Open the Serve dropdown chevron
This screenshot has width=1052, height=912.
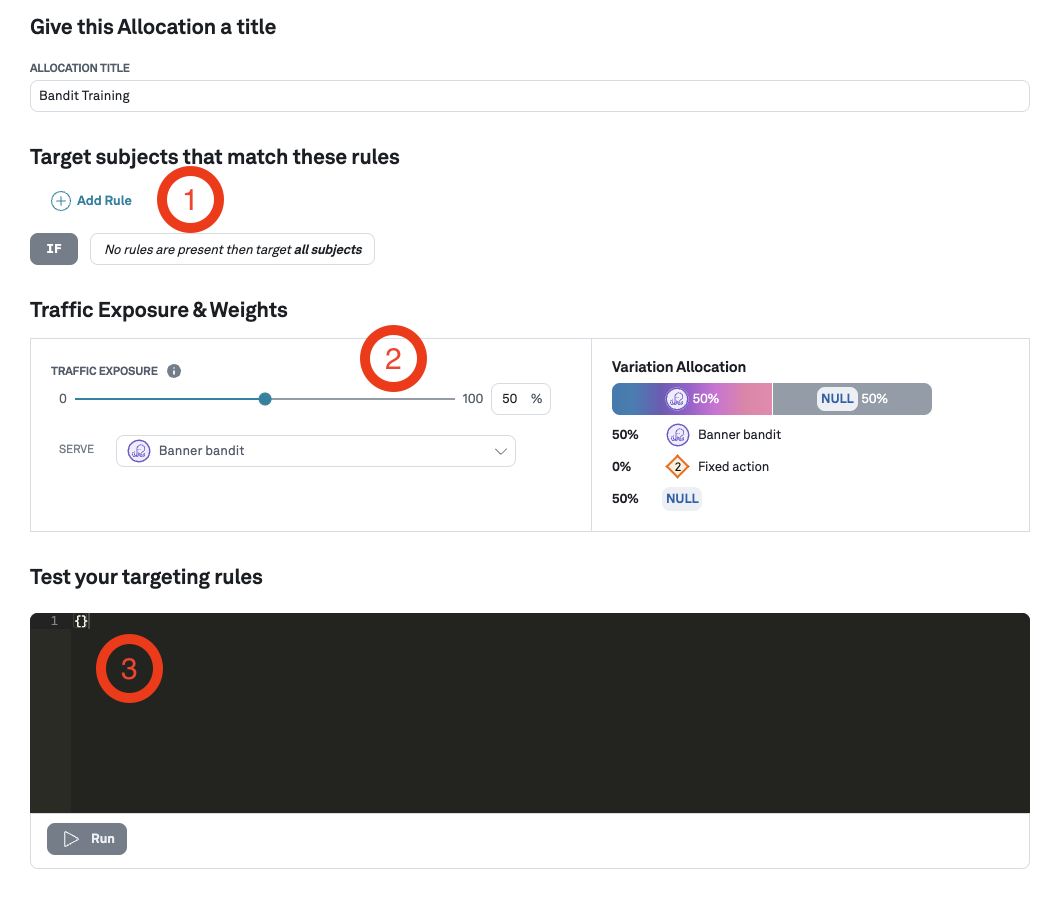pos(501,451)
